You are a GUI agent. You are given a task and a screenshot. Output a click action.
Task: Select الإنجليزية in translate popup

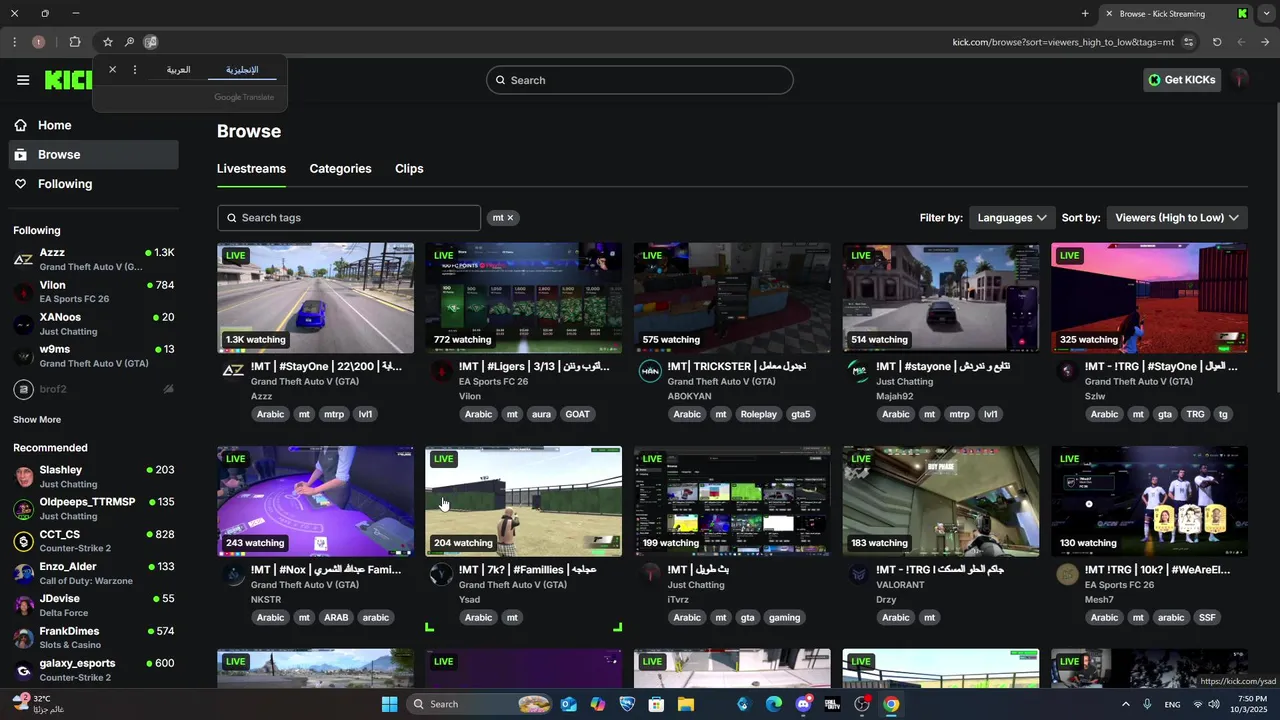pyautogui.click(x=242, y=70)
